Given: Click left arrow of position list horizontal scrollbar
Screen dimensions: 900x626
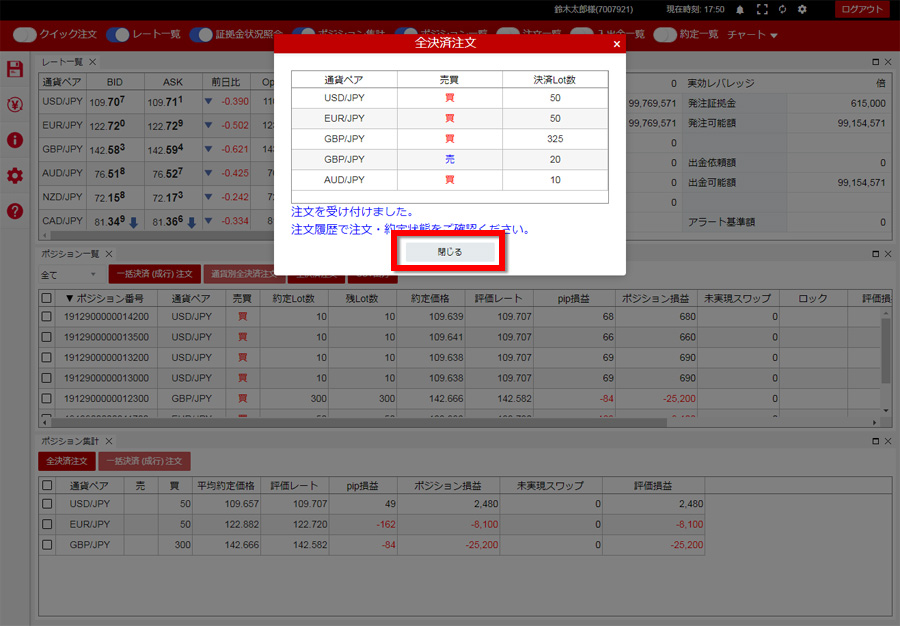Looking at the screenshot, I should click(44, 423).
